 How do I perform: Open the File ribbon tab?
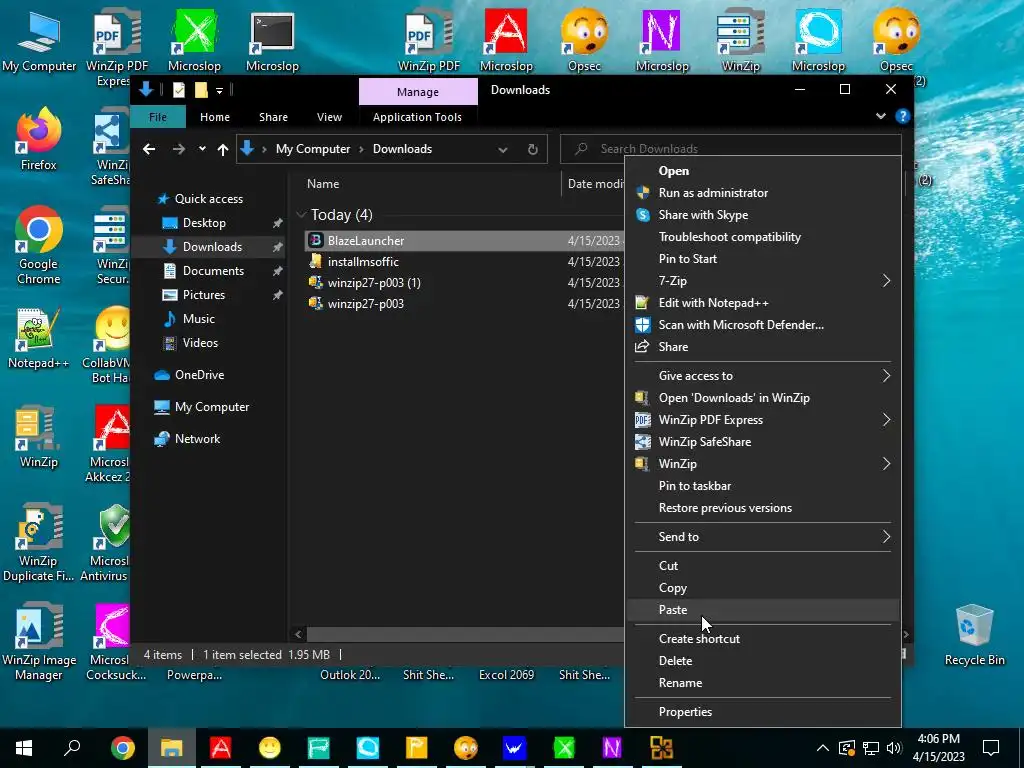click(x=158, y=117)
